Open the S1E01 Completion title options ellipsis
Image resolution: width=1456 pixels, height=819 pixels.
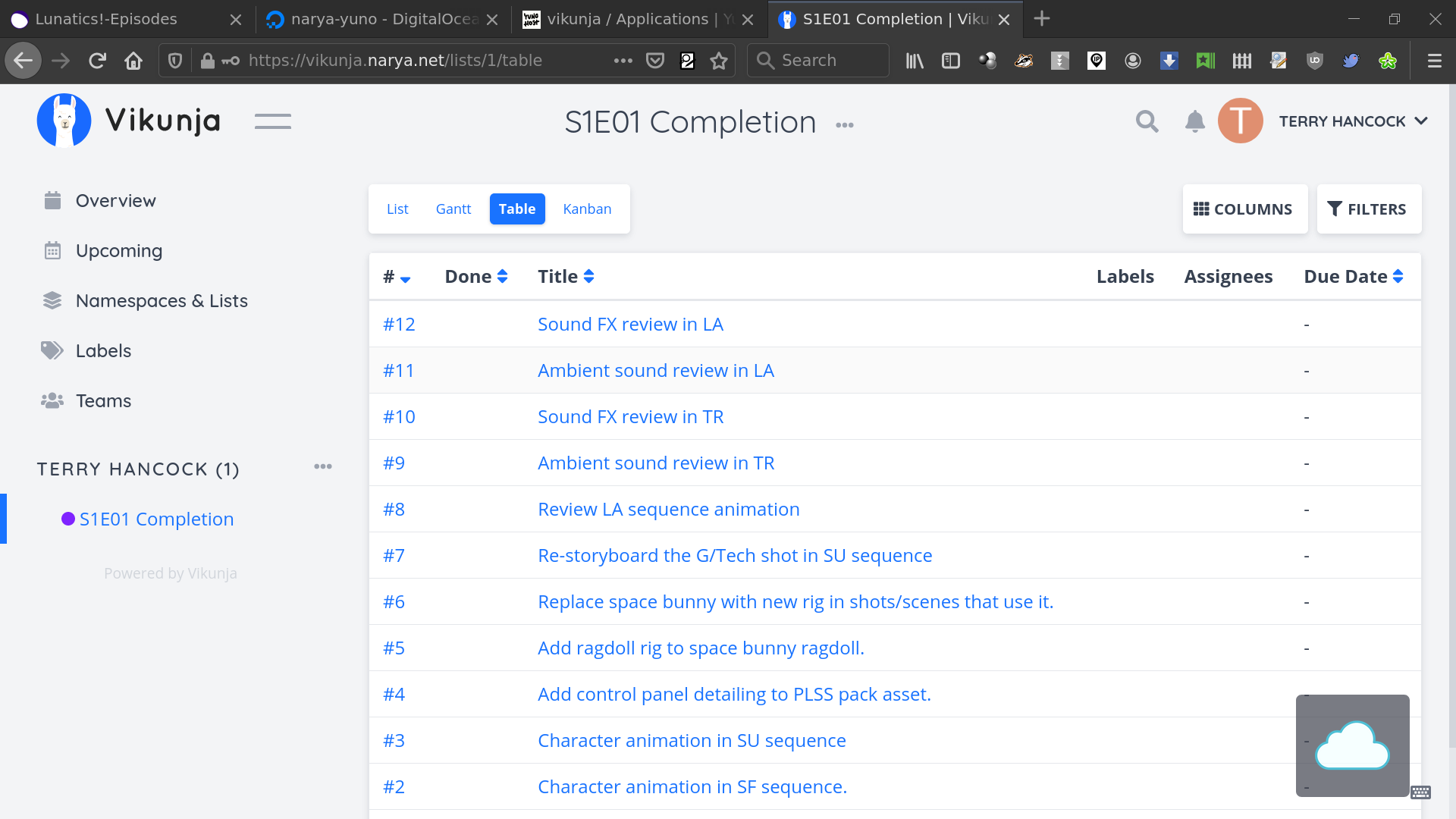click(845, 125)
